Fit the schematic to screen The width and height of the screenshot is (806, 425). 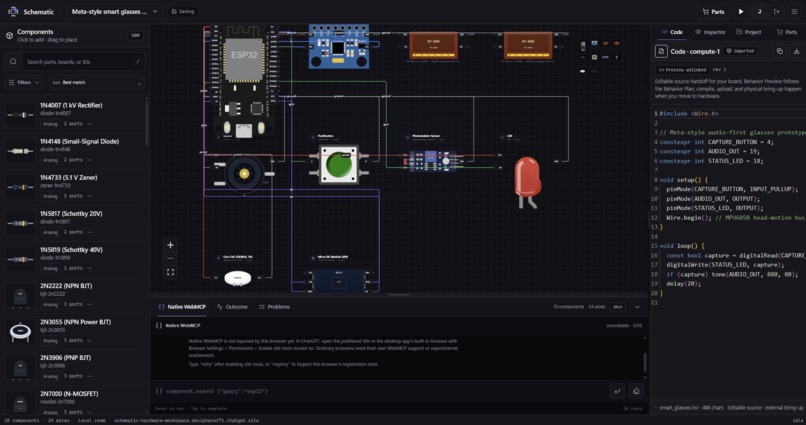pyautogui.click(x=170, y=272)
